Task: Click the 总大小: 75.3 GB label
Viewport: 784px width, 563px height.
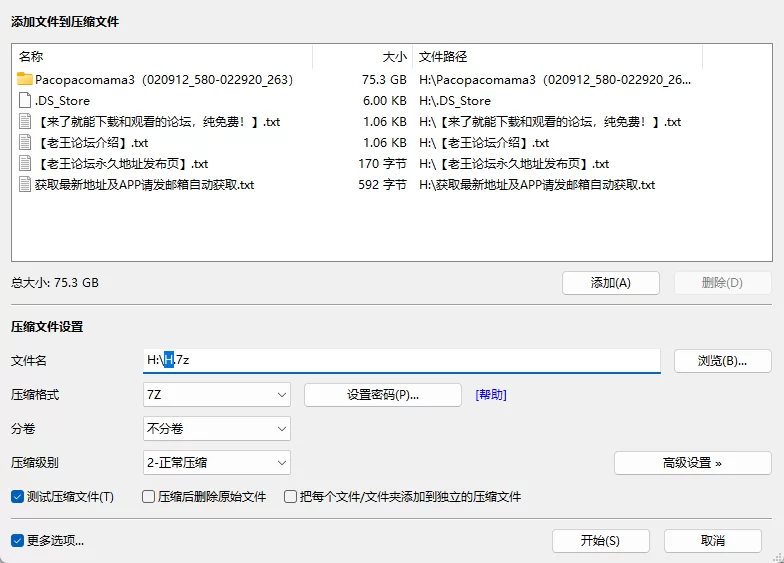Action: pos(55,282)
